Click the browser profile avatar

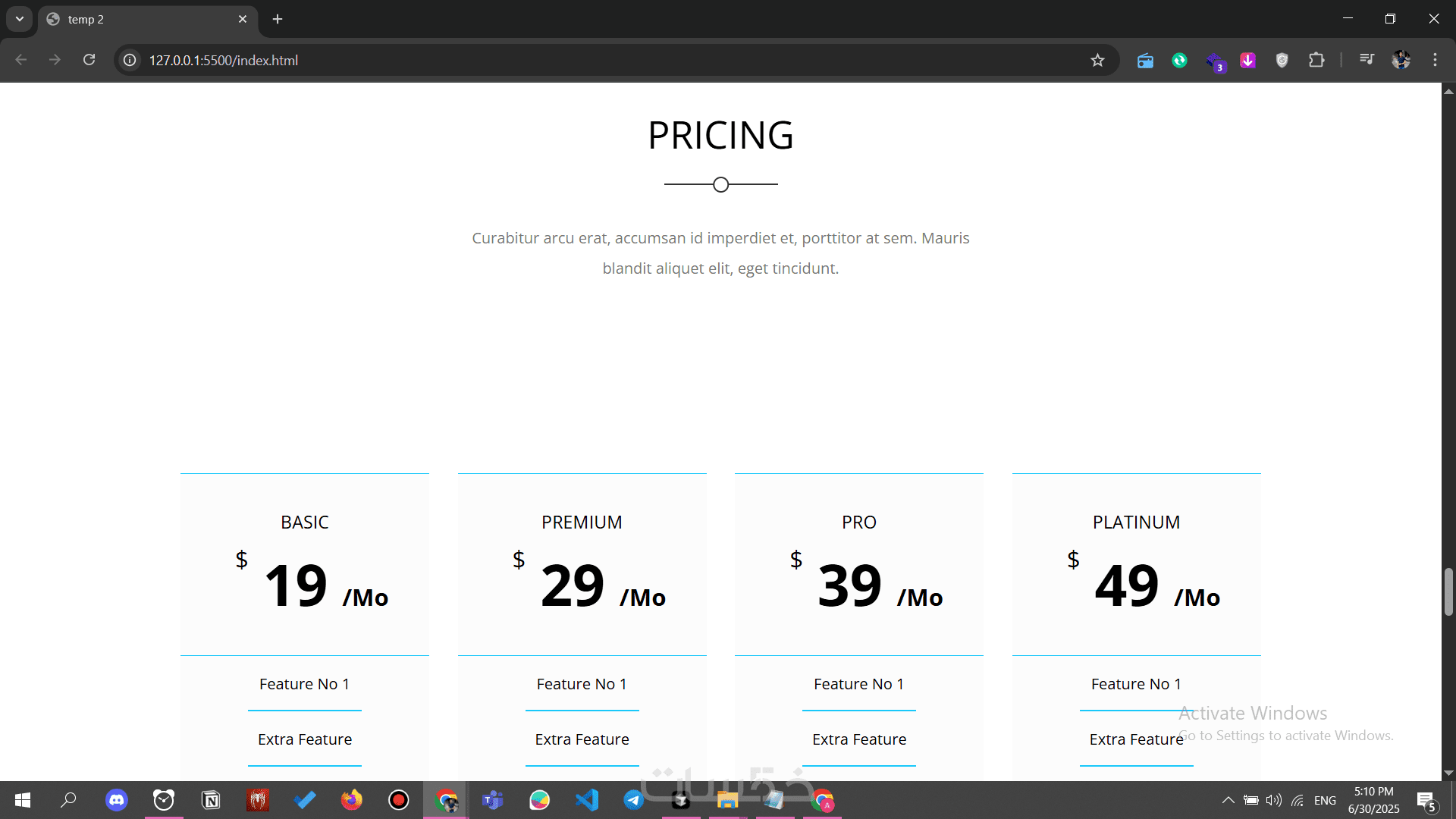(1401, 60)
